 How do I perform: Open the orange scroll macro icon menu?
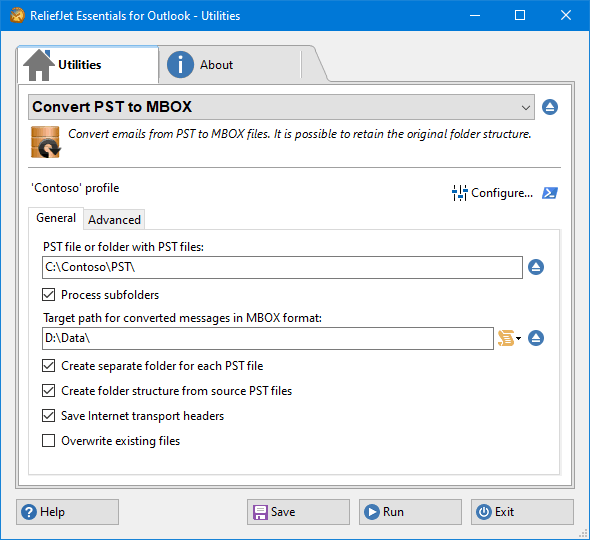point(506,338)
